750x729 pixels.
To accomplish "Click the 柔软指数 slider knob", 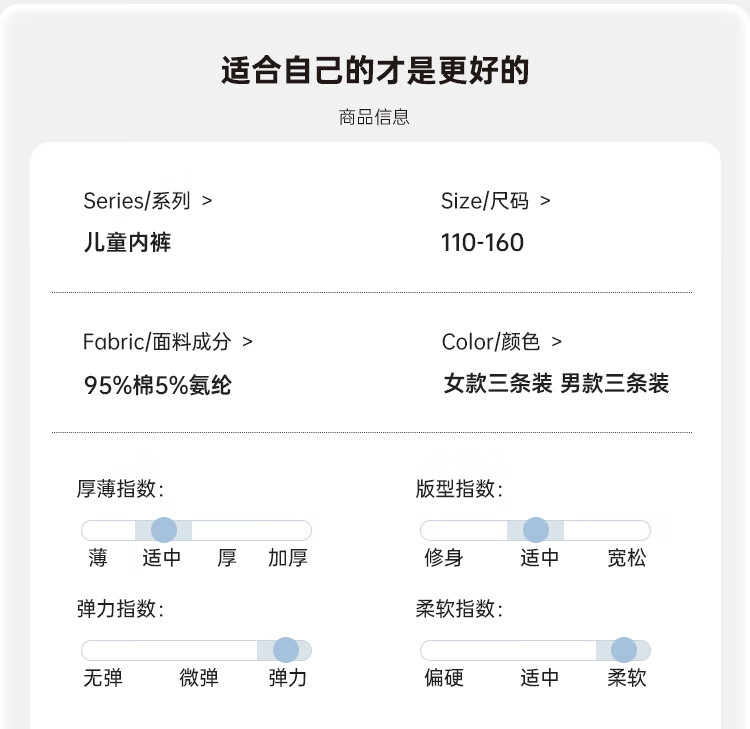I will coord(624,650).
